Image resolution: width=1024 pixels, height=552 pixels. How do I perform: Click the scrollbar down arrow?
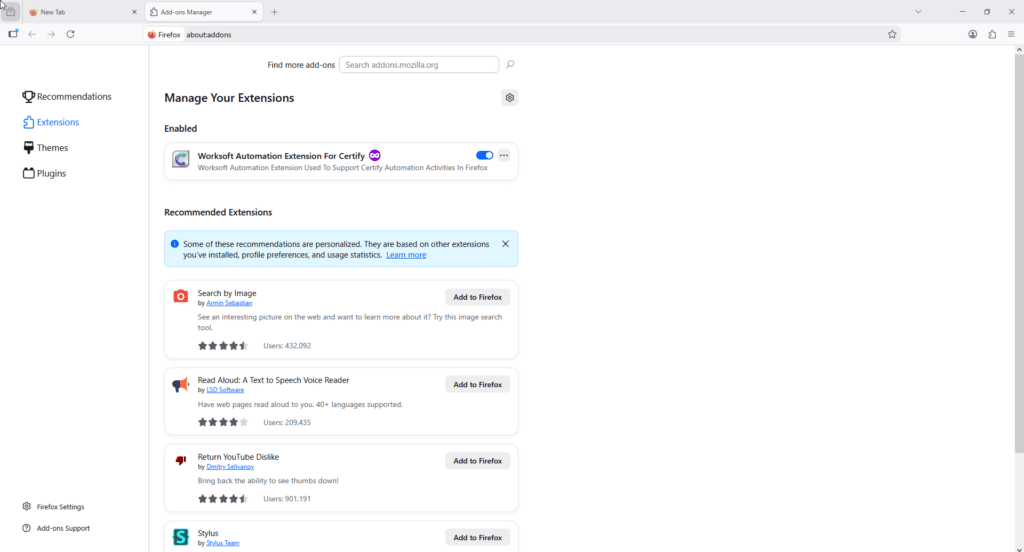(1019, 549)
